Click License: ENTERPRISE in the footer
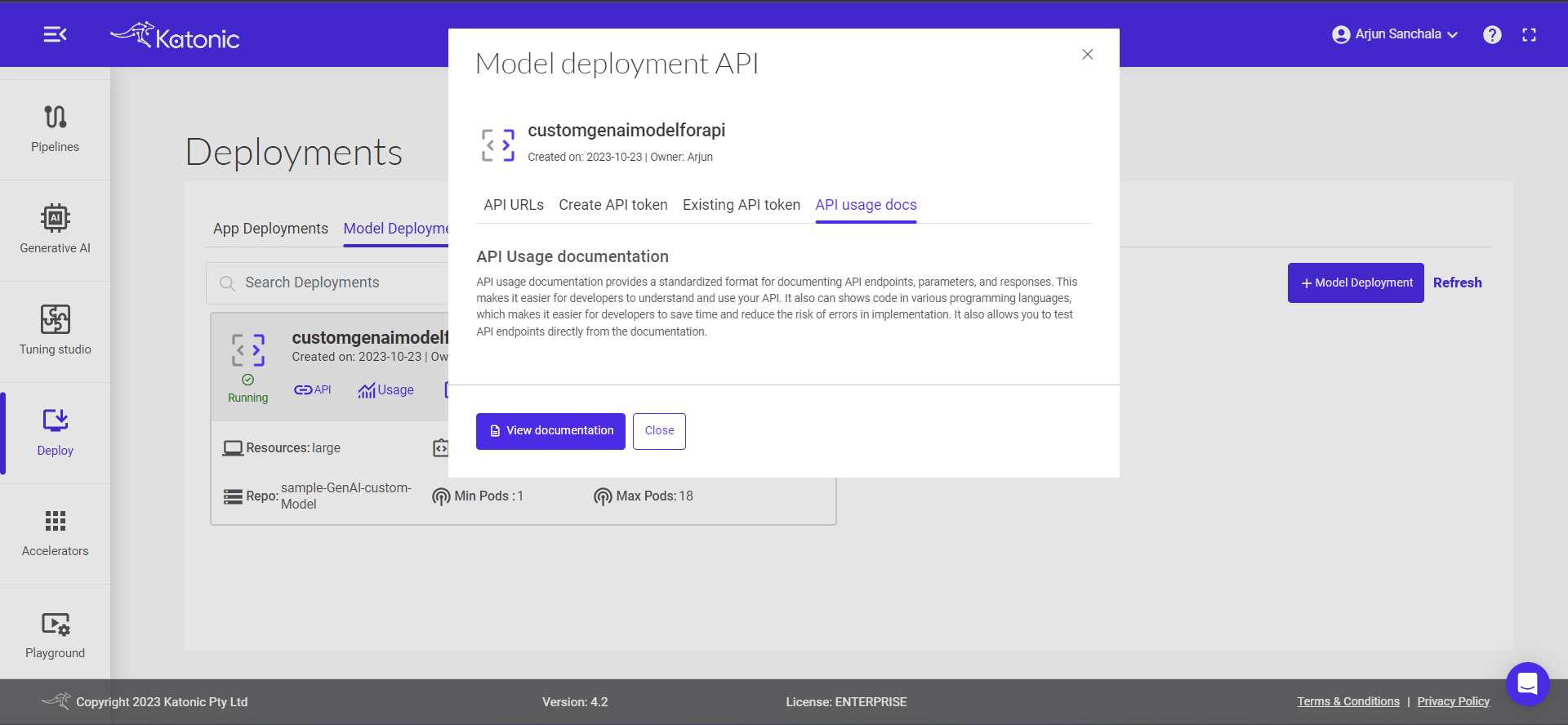Image resolution: width=1568 pixels, height=725 pixels. coord(846,702)
